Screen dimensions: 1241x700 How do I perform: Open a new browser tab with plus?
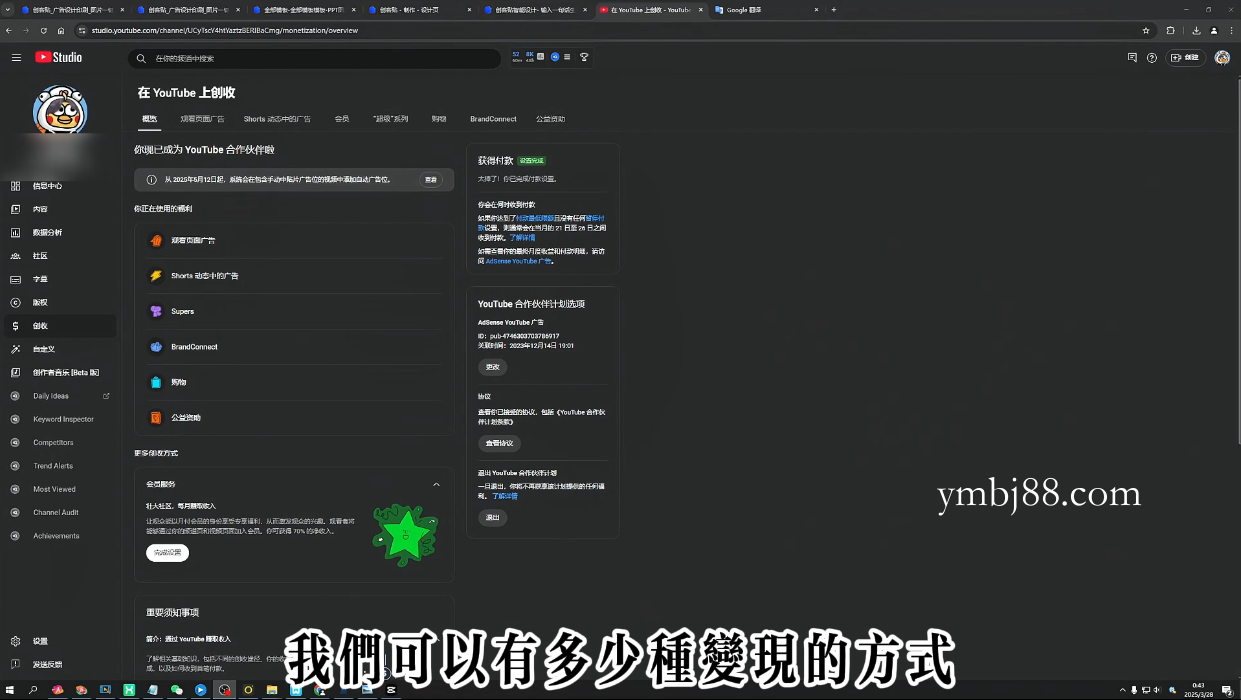[x=833, y=10]
